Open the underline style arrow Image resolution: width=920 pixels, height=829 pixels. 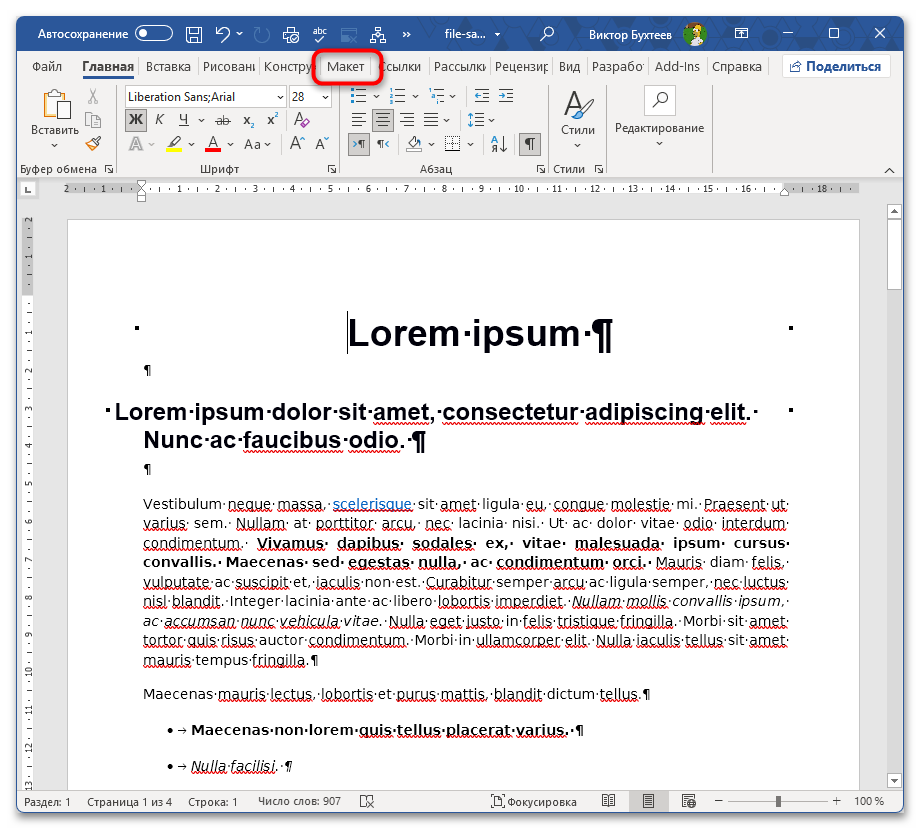pos(201,121)
